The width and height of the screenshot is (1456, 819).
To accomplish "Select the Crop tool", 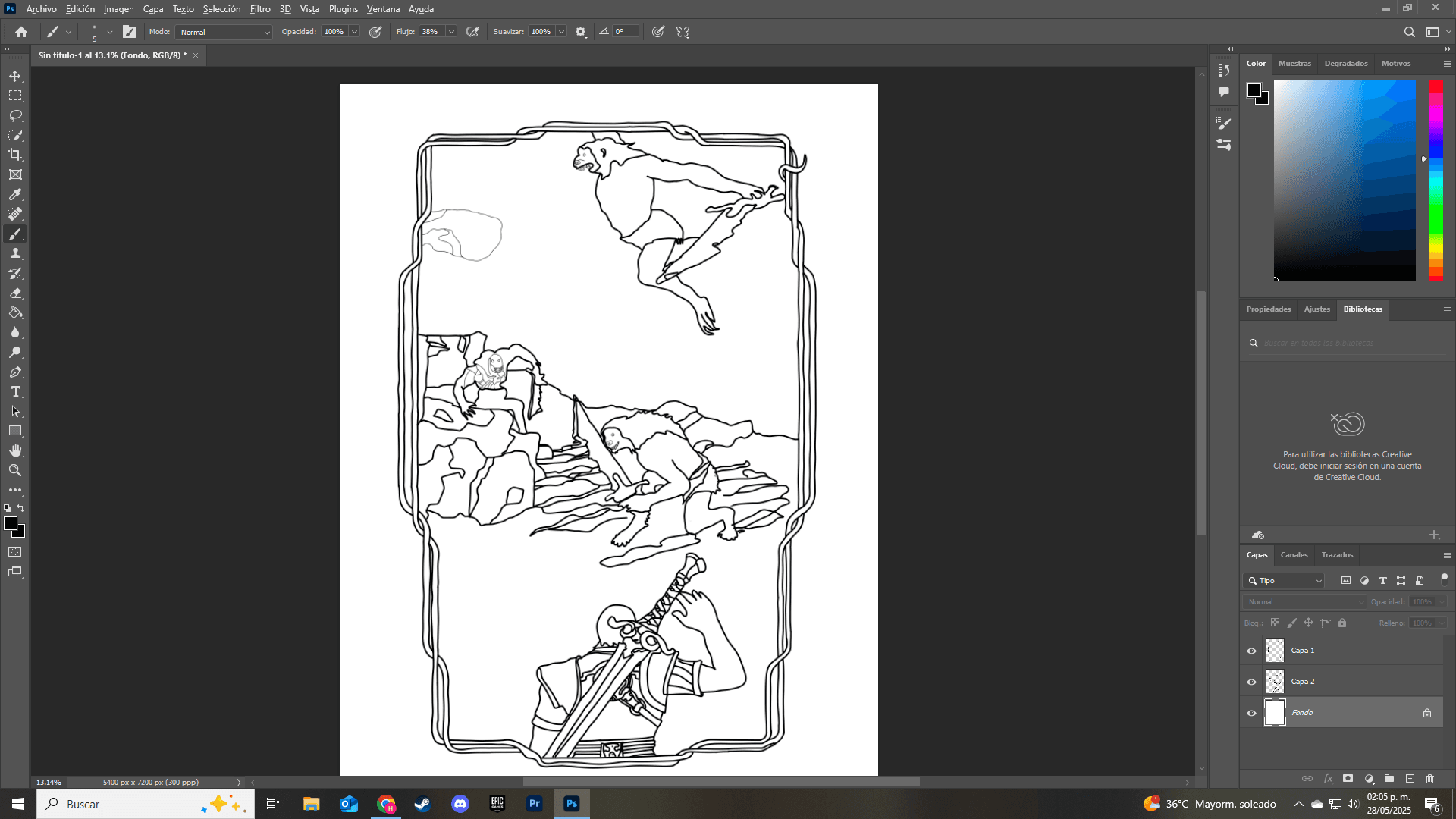I will 15,155.
